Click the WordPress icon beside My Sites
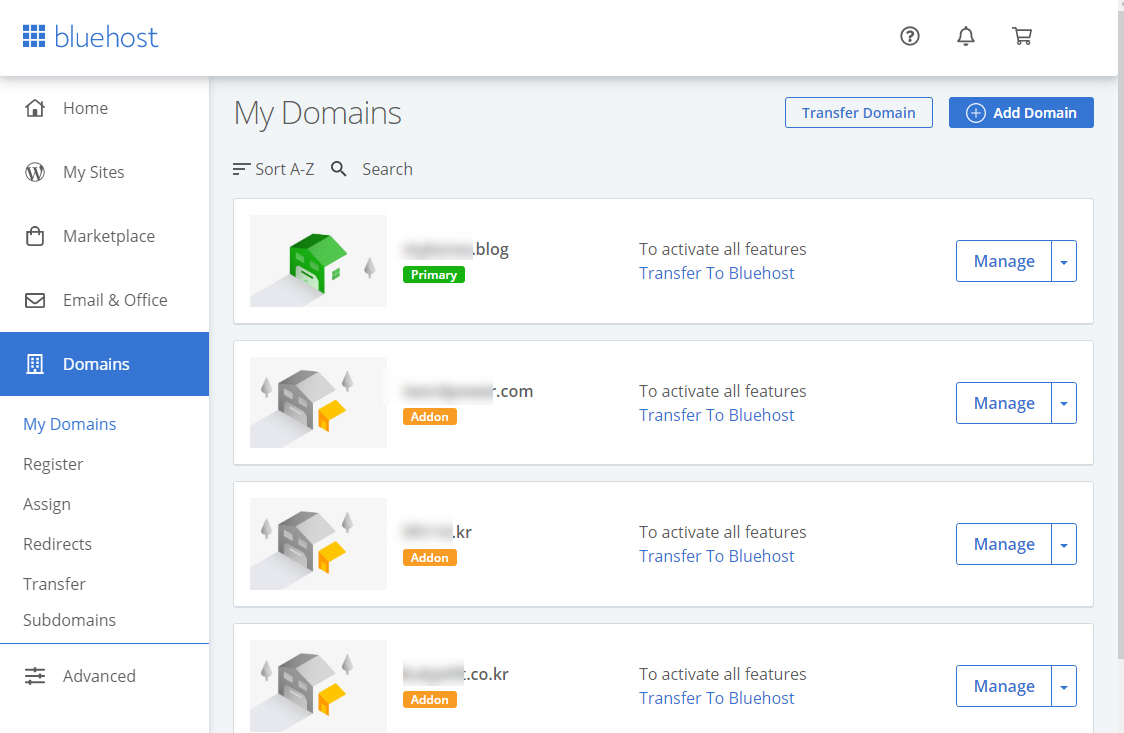 pos(34,172)
